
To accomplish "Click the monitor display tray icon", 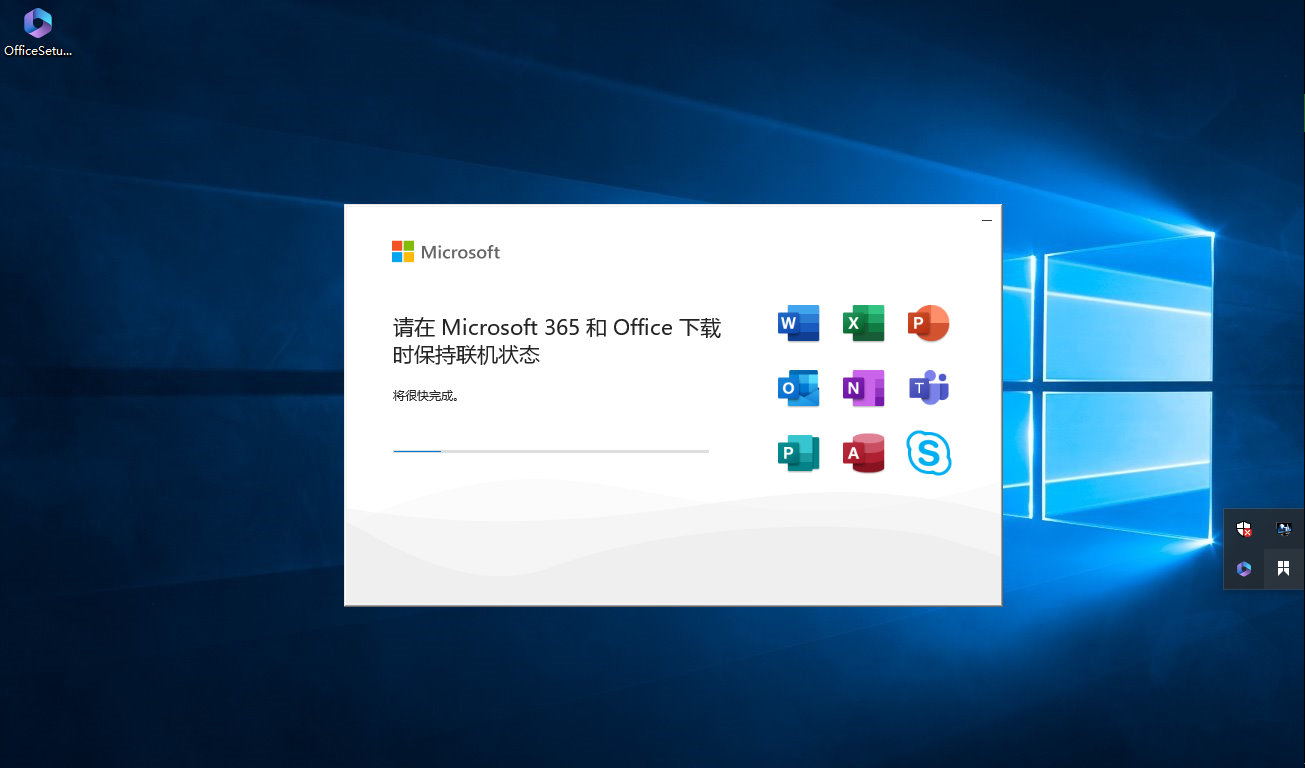I will point(1284,529).
